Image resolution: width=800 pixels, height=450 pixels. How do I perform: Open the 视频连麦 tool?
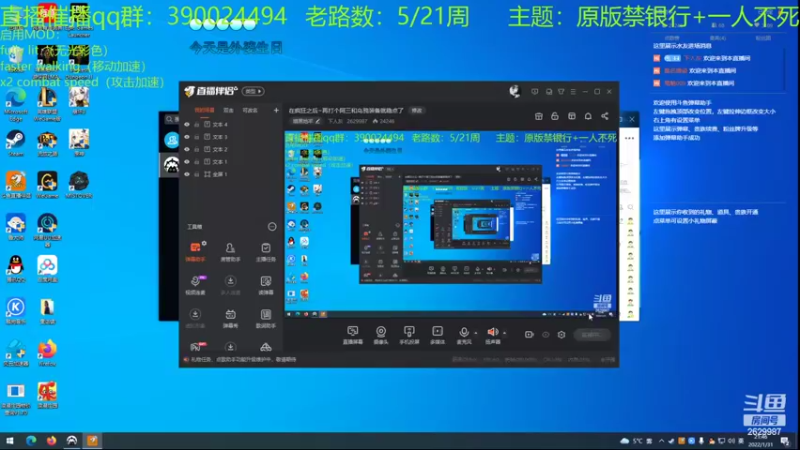pyautogui.click(x=195, y=285)
